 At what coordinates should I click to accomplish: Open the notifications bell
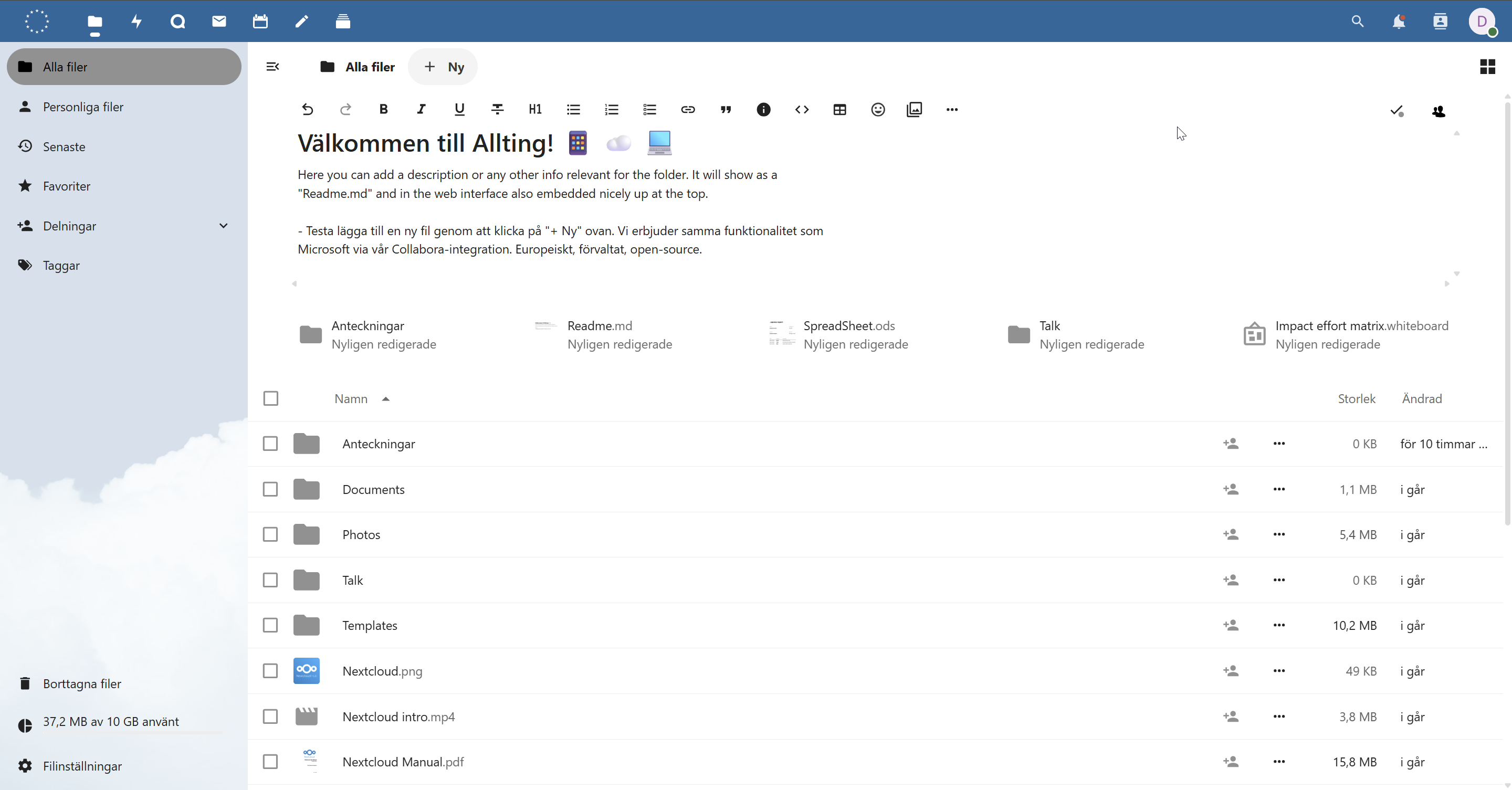(x=1399, y=22)
